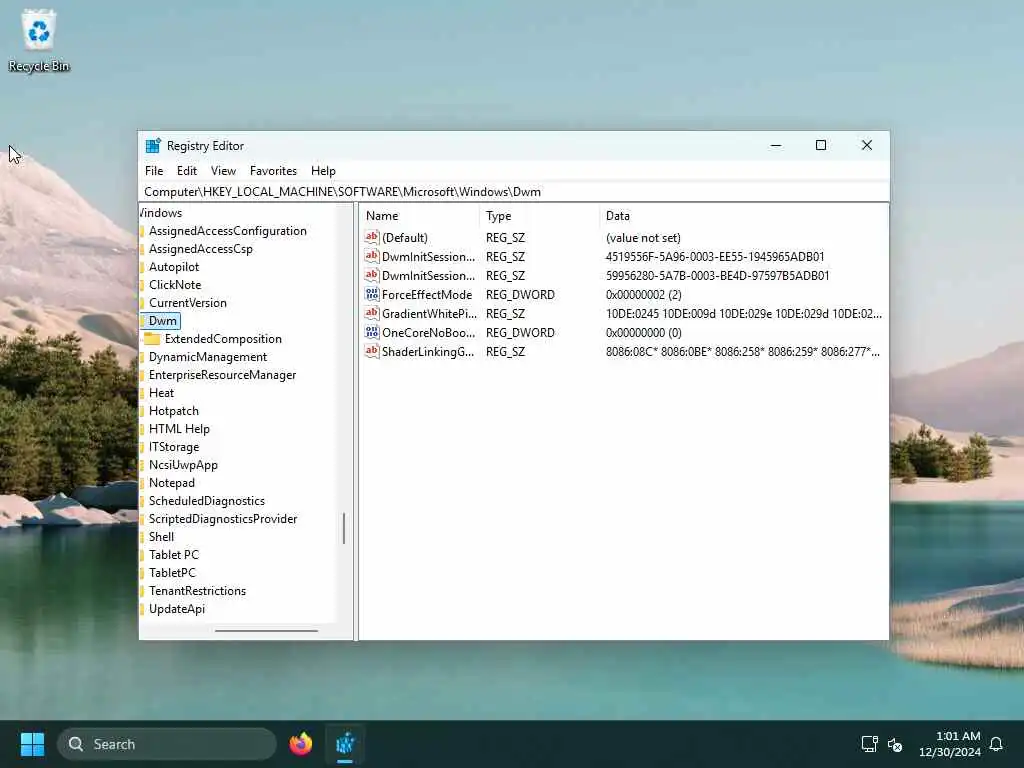Select the NcsiUwpApp key
The width and height of the screenshot is (1024, 768).
183,464
